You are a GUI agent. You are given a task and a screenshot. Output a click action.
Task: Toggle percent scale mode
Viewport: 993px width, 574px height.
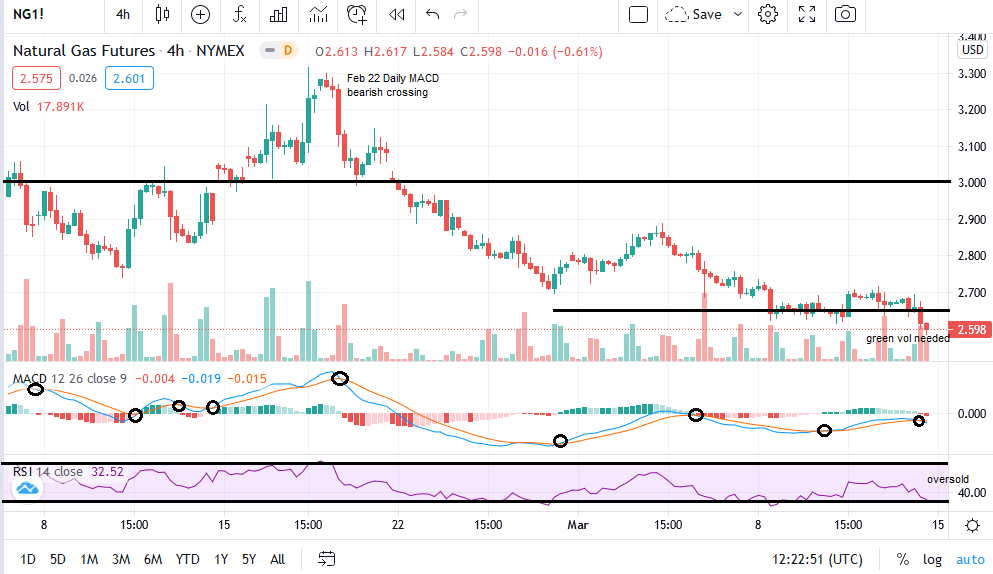point(902,559)
